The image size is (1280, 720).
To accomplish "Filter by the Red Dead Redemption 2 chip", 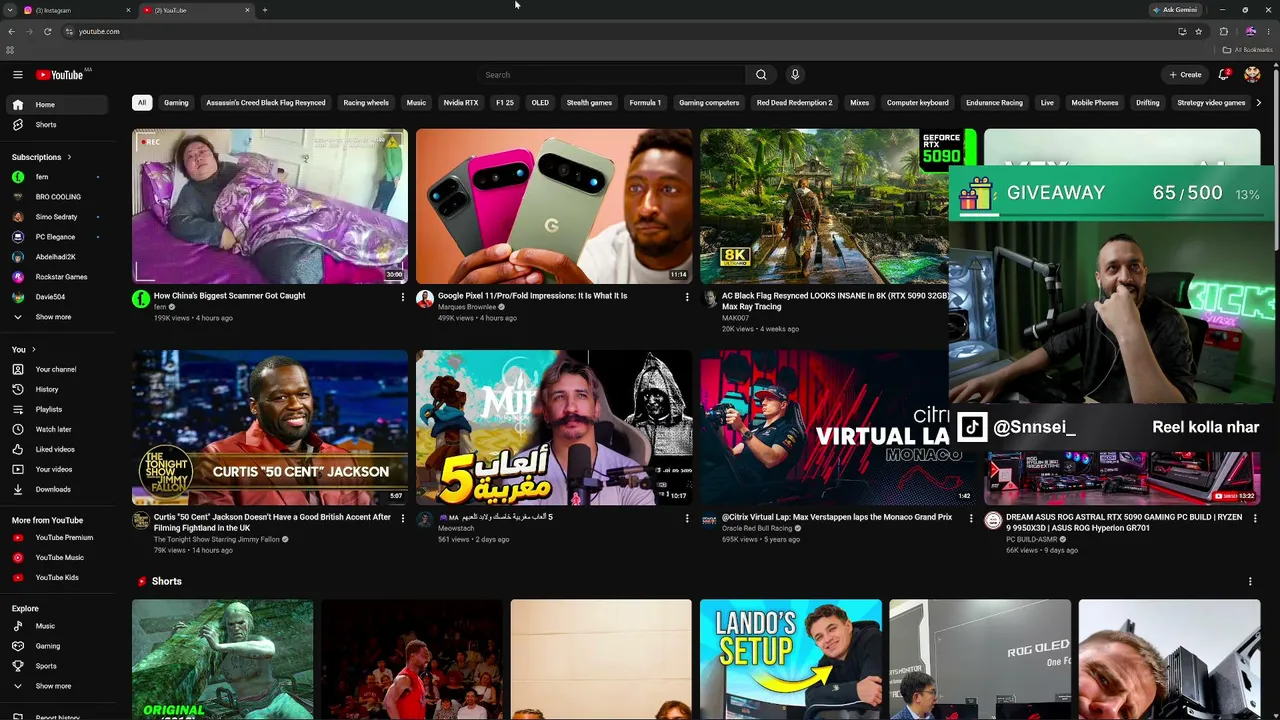I will coord(795,102).
